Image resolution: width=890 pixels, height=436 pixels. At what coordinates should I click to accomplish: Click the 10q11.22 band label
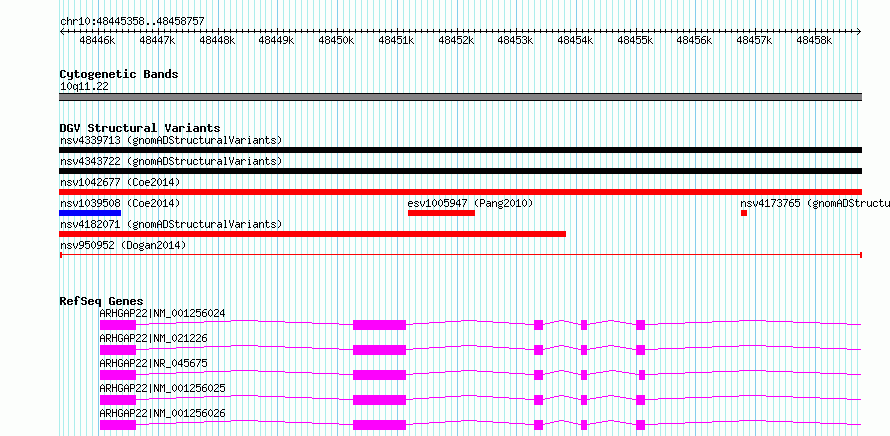click(x=85, y=87)
